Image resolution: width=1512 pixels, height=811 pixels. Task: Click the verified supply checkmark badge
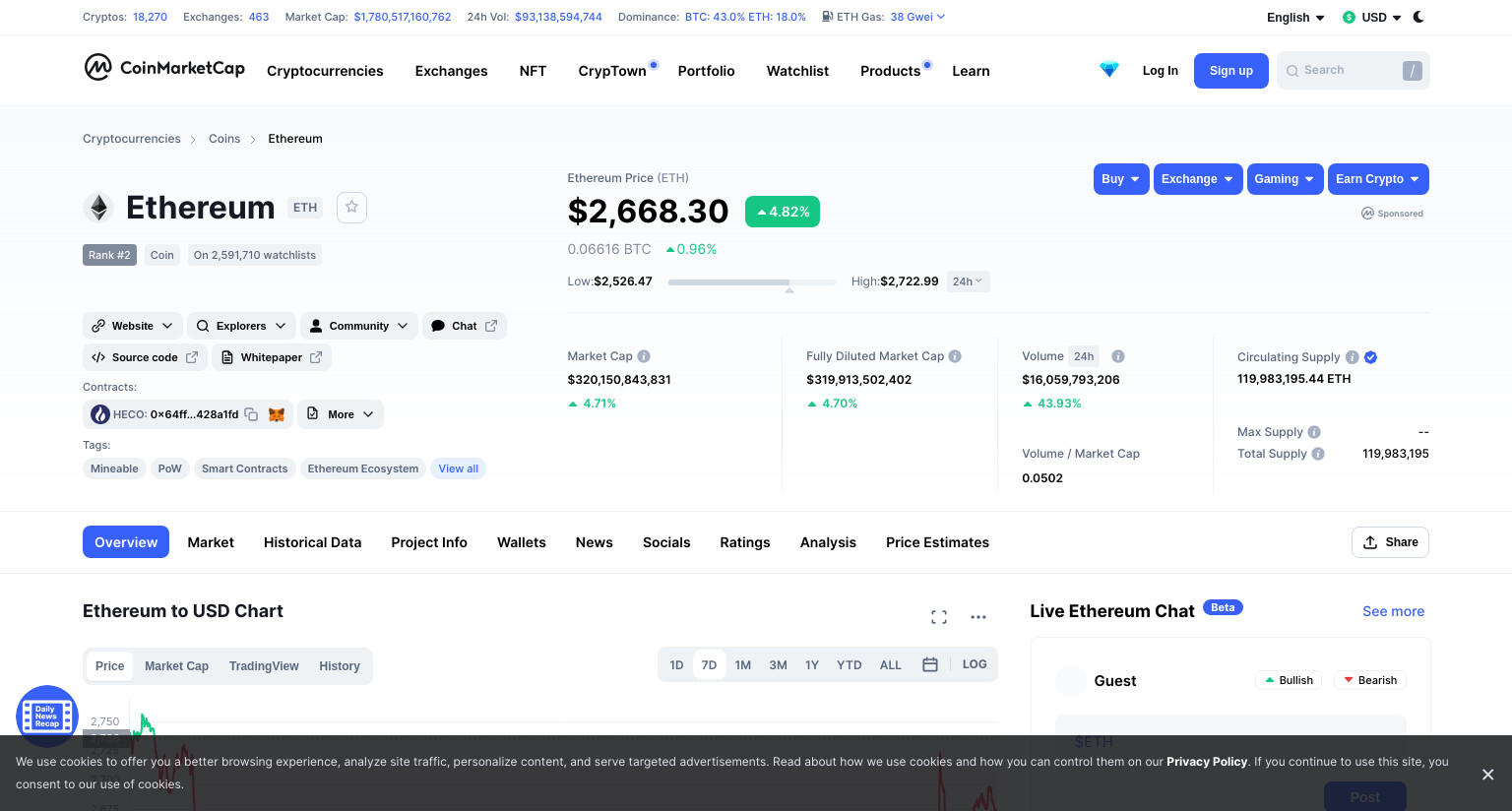(1371, 357)
